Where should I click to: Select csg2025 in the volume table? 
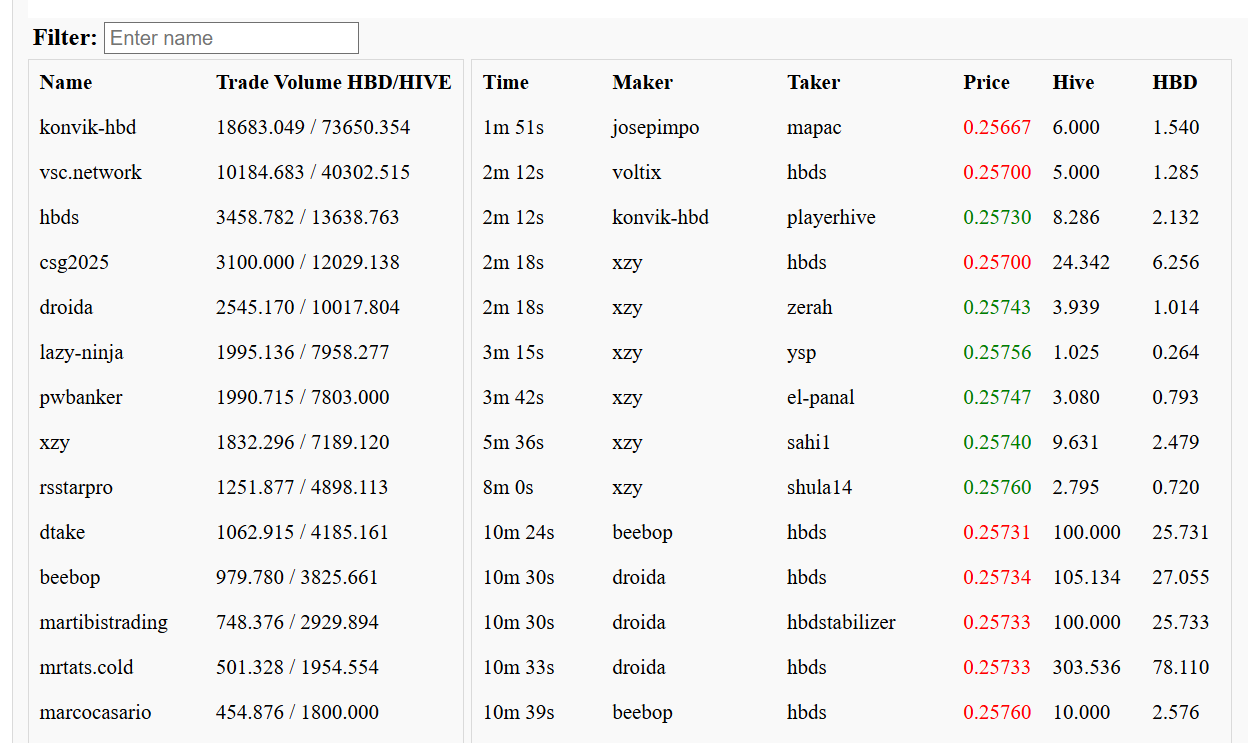[x=75, y=263]
